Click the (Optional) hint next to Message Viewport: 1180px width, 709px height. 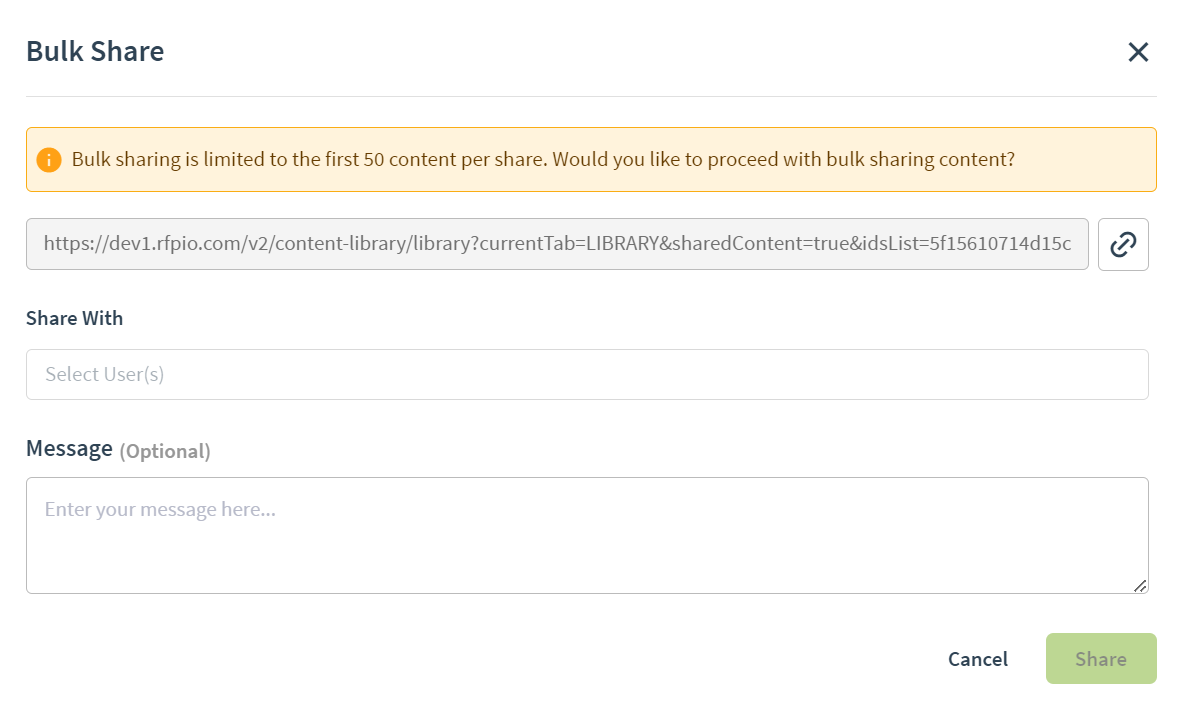point(165,451)
